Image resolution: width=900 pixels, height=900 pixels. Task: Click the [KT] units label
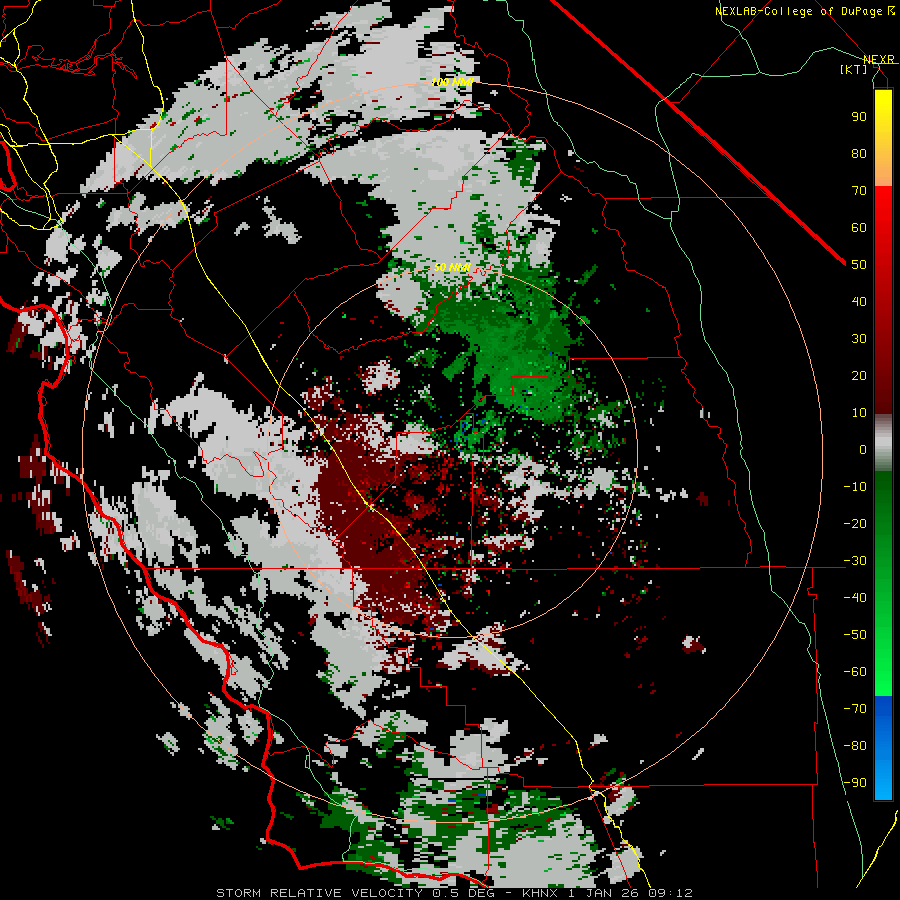click(854, 69)
